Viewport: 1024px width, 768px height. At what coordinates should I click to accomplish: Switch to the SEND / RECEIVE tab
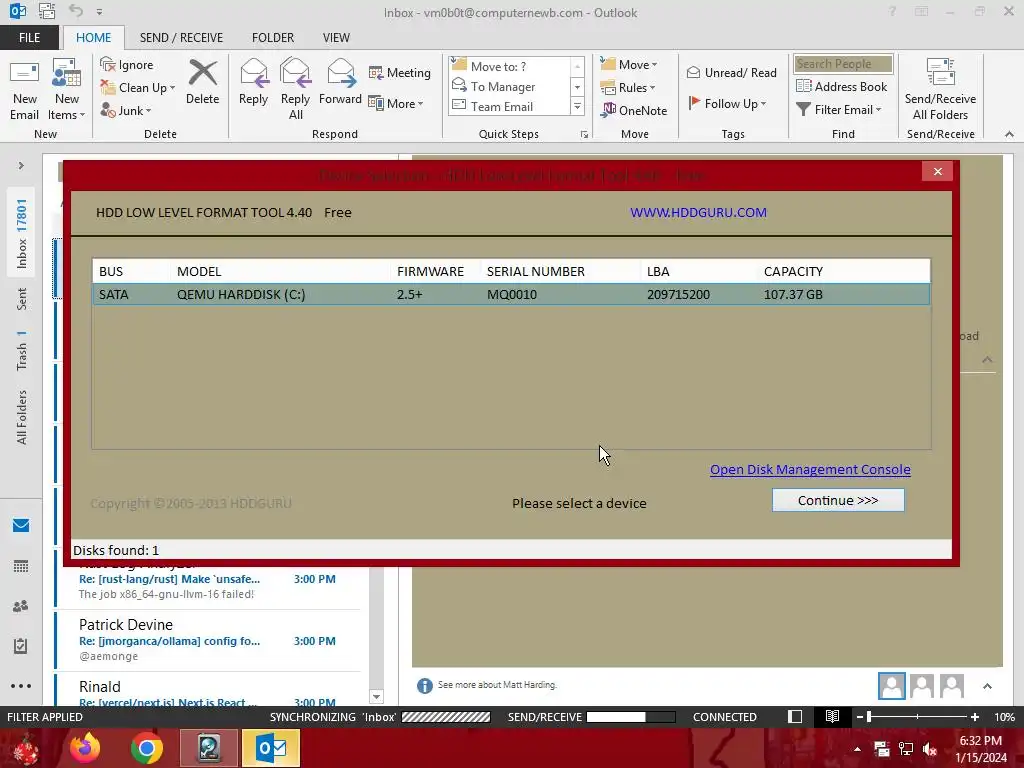click(182, 38)
